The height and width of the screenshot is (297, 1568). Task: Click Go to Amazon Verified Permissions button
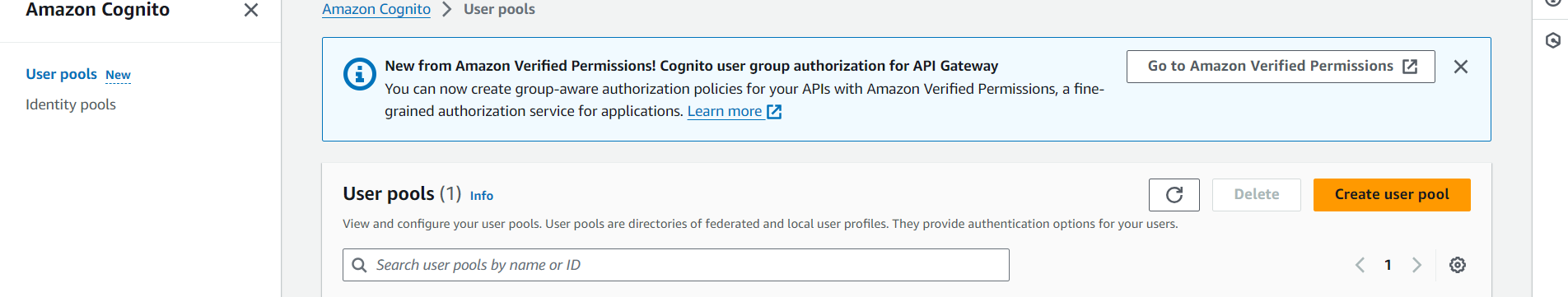click(x=1281, y=67)
